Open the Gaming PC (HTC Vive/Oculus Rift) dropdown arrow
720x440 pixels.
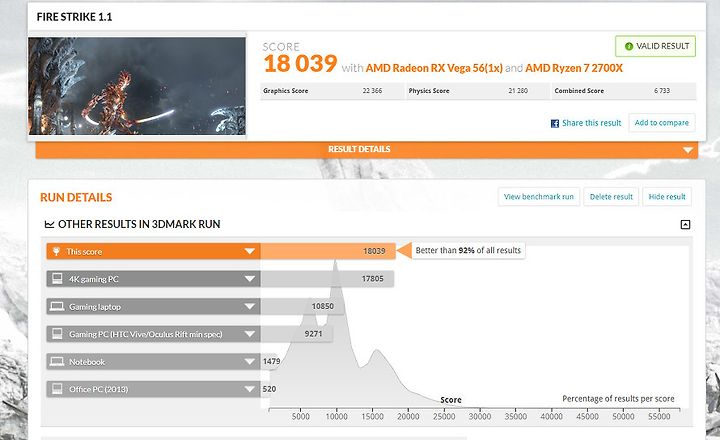click(249, 334)
